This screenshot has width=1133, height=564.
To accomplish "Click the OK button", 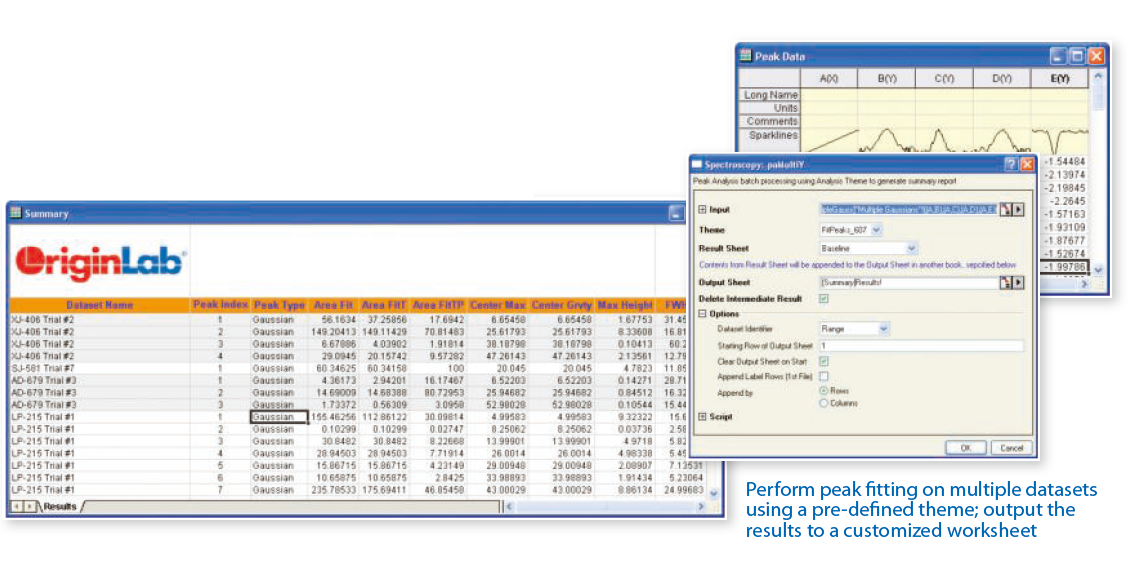I will 966,448.
